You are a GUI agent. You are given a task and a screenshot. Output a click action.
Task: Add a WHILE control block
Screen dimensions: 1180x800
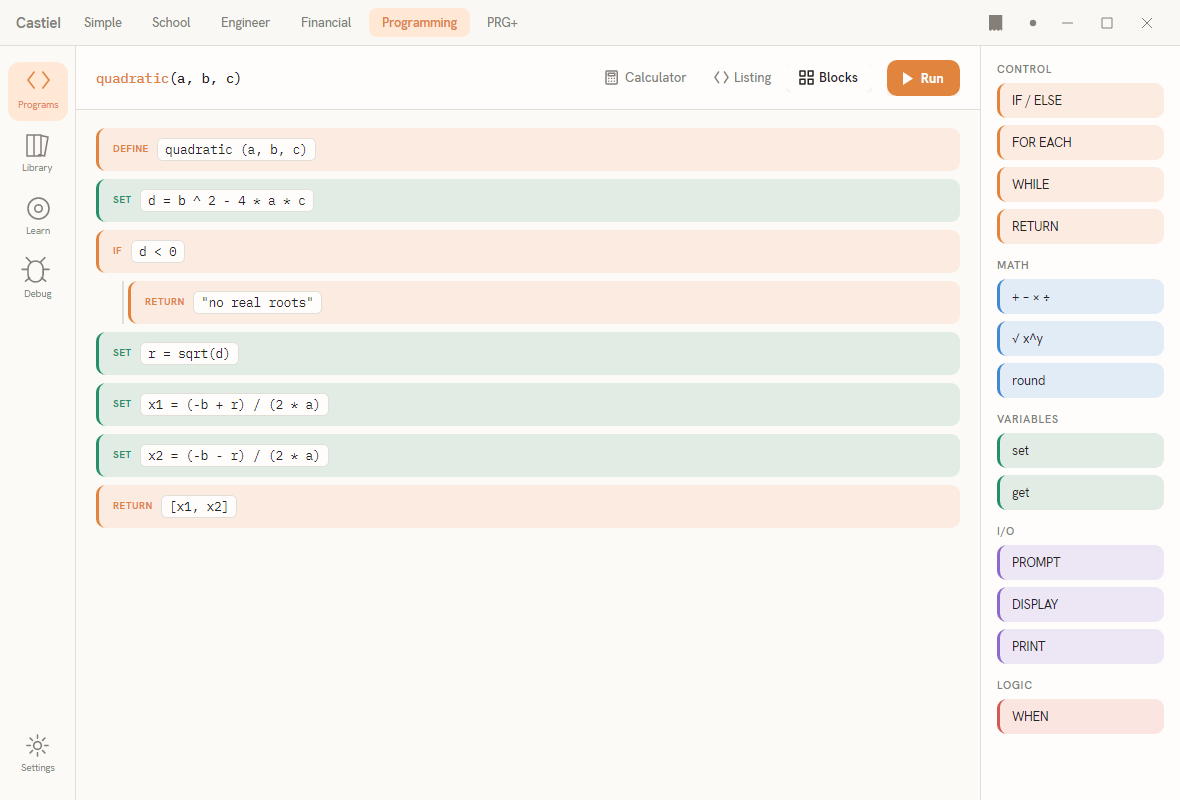coord(1081,184)
